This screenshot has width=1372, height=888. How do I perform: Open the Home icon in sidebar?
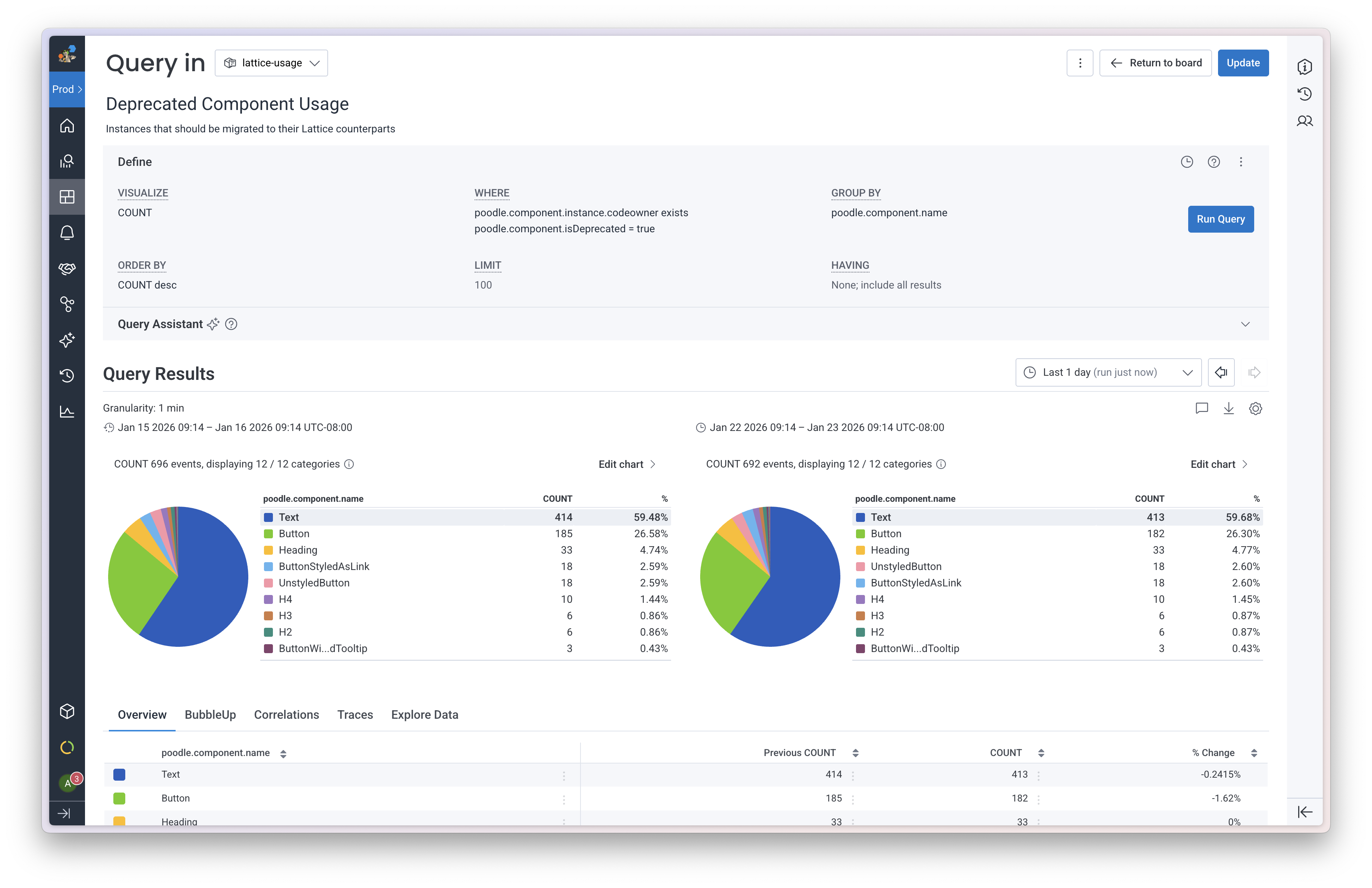[x=67, y=126]
